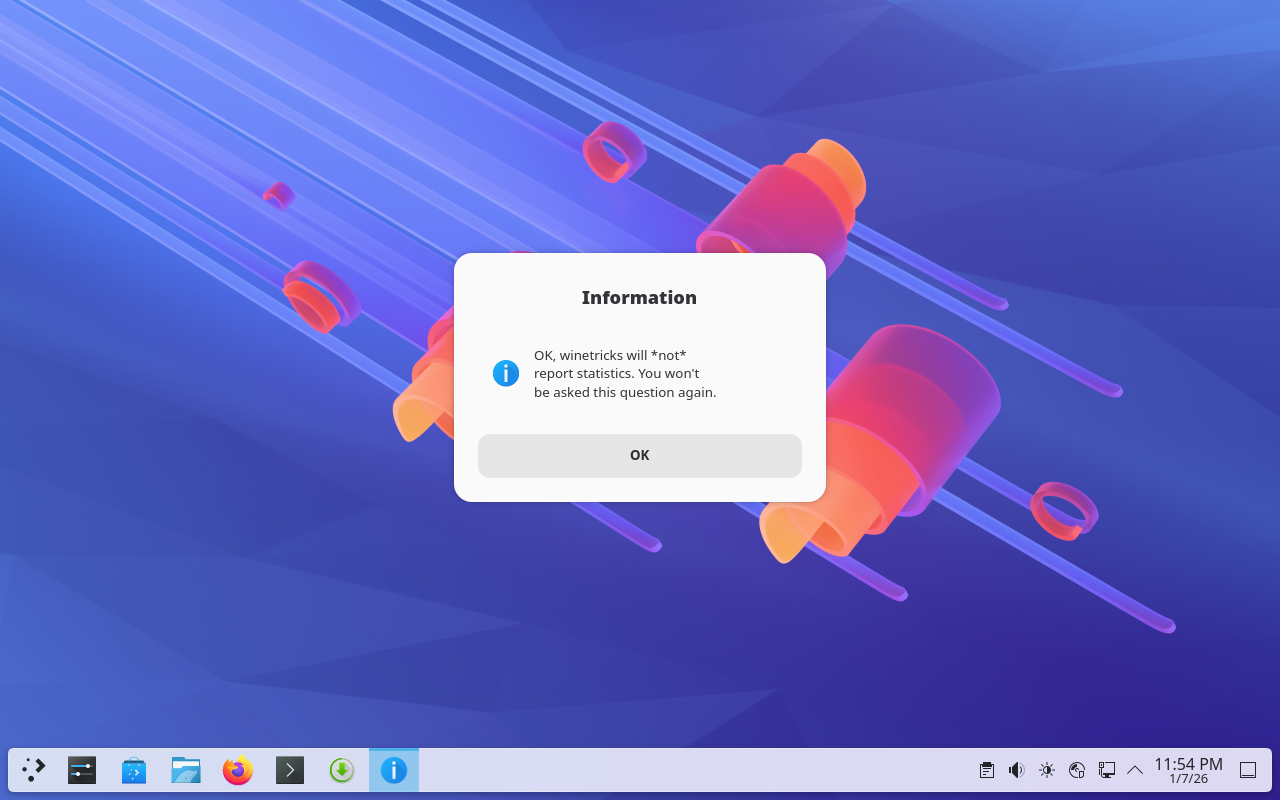
Task: Open the KDE application launcher
Action: point(34,770)
